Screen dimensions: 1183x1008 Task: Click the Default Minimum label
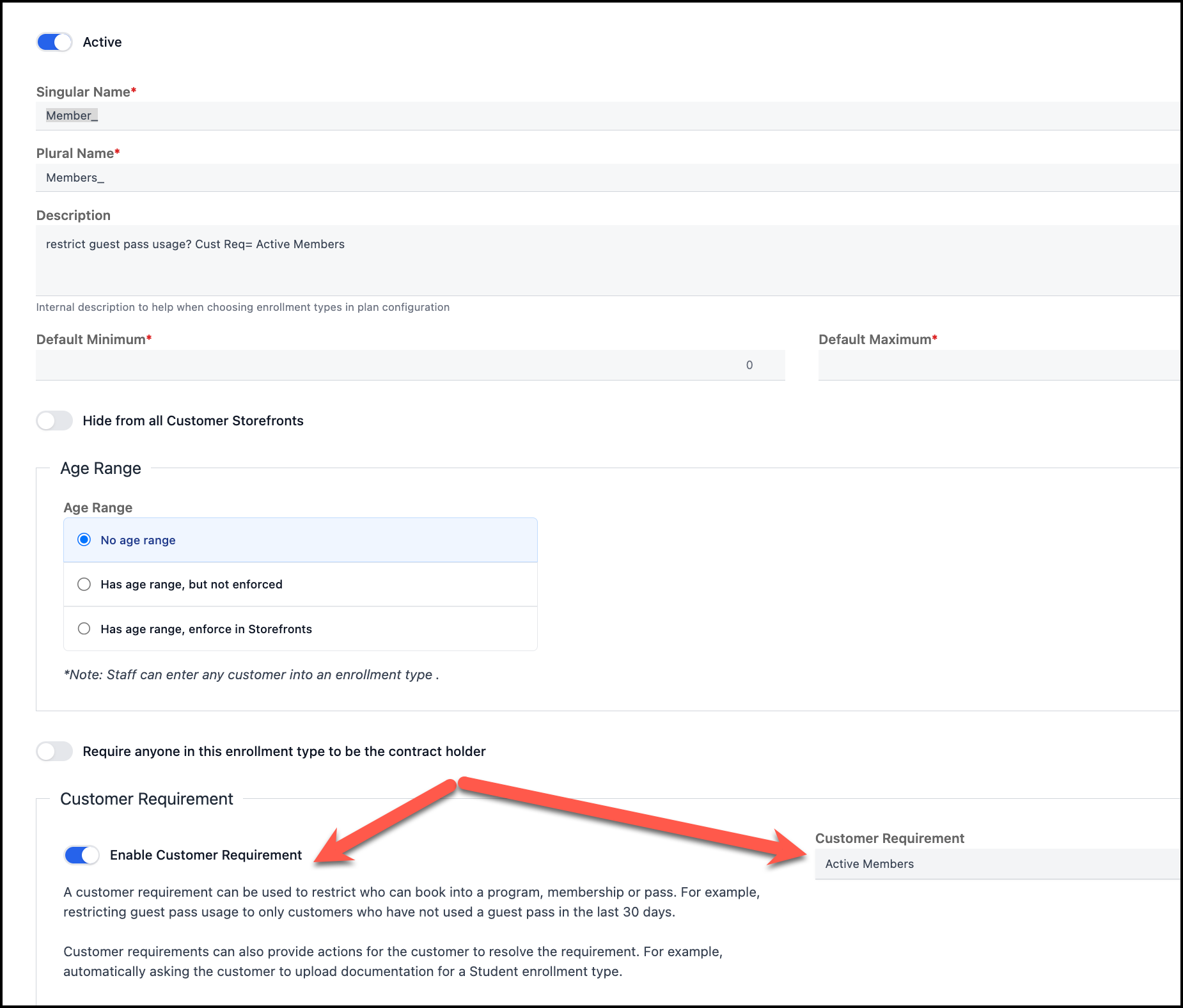tap(91, 340)
